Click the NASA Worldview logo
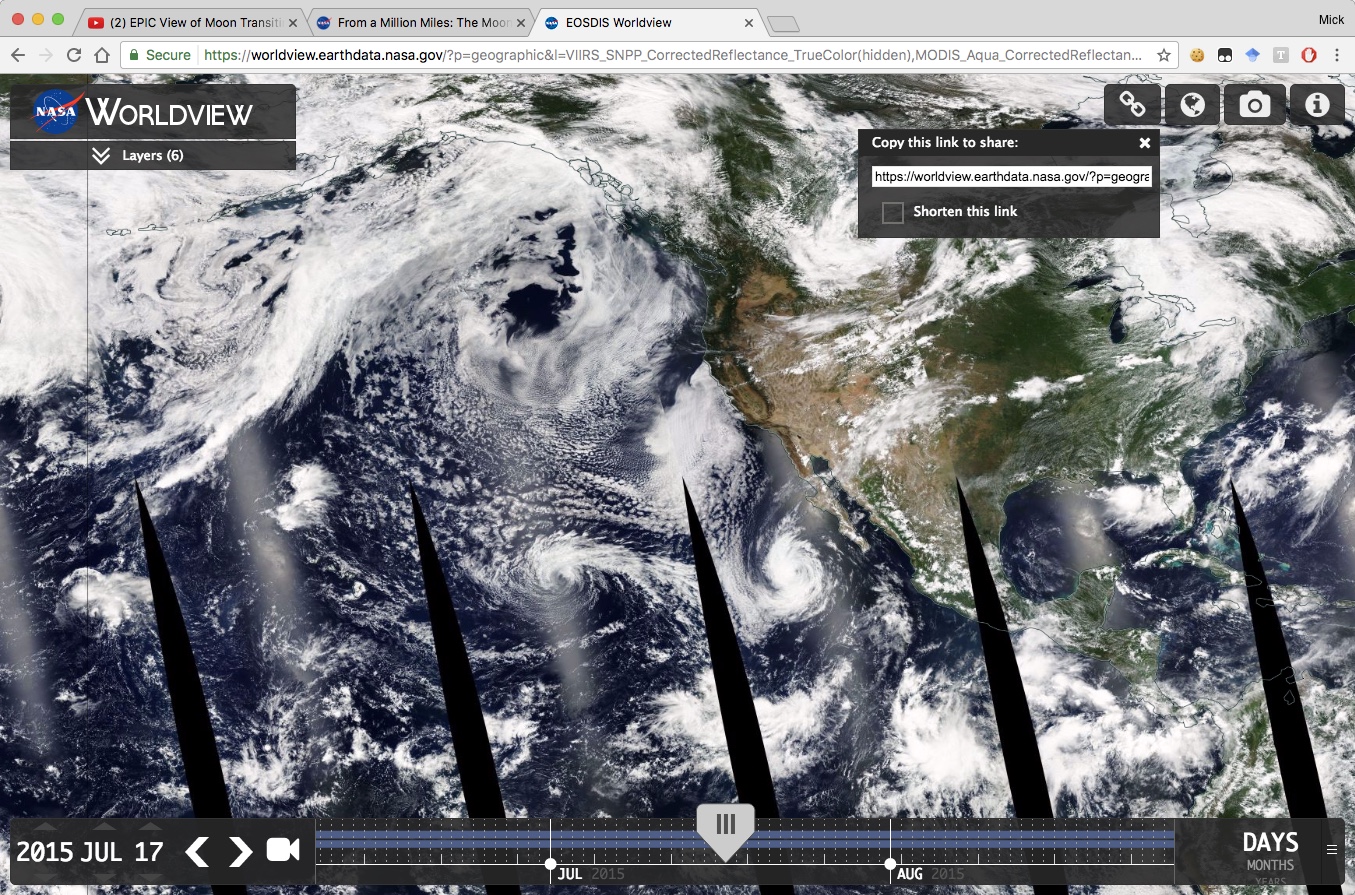This screenshot has height=895, width=1355. click(x=152, y=112)
